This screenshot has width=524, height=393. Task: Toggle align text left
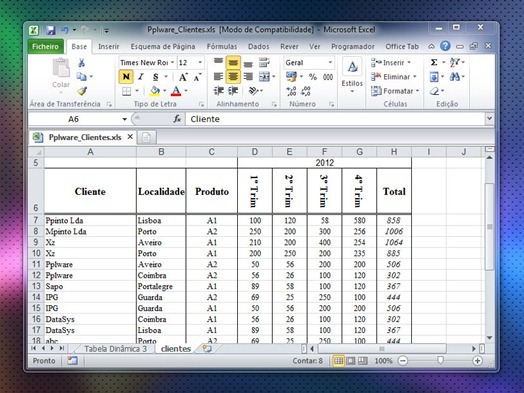(x=219, y=77)
